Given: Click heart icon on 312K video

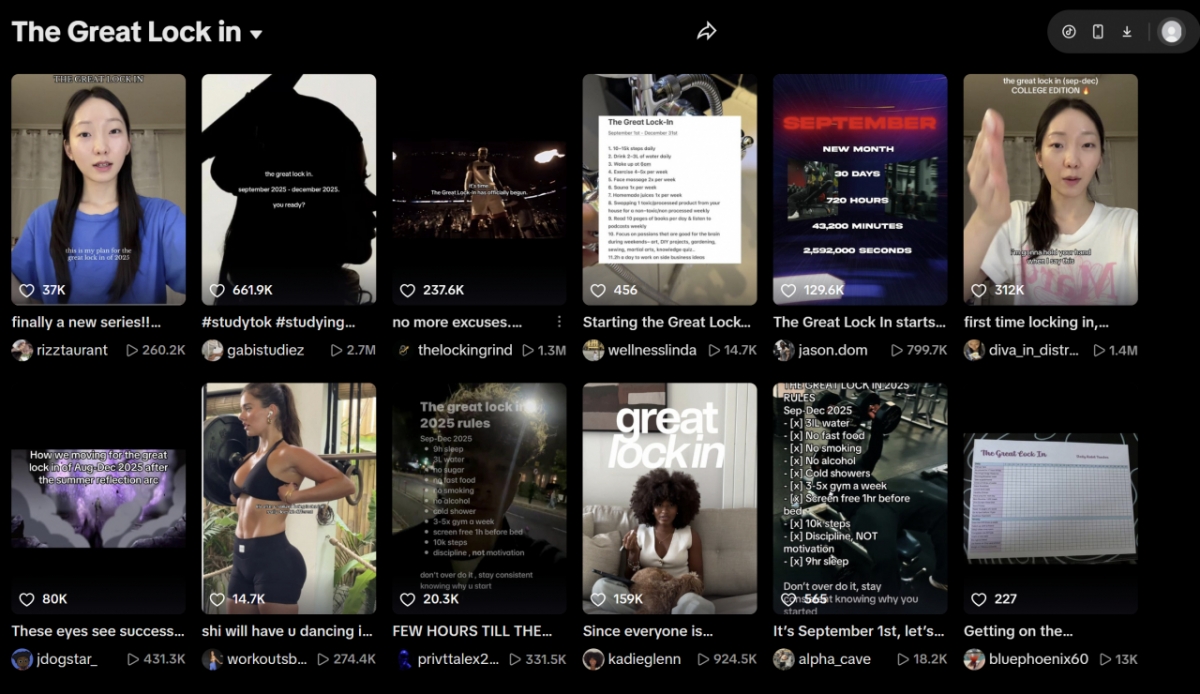Looking at the screenshot, I should click(979, 290).
